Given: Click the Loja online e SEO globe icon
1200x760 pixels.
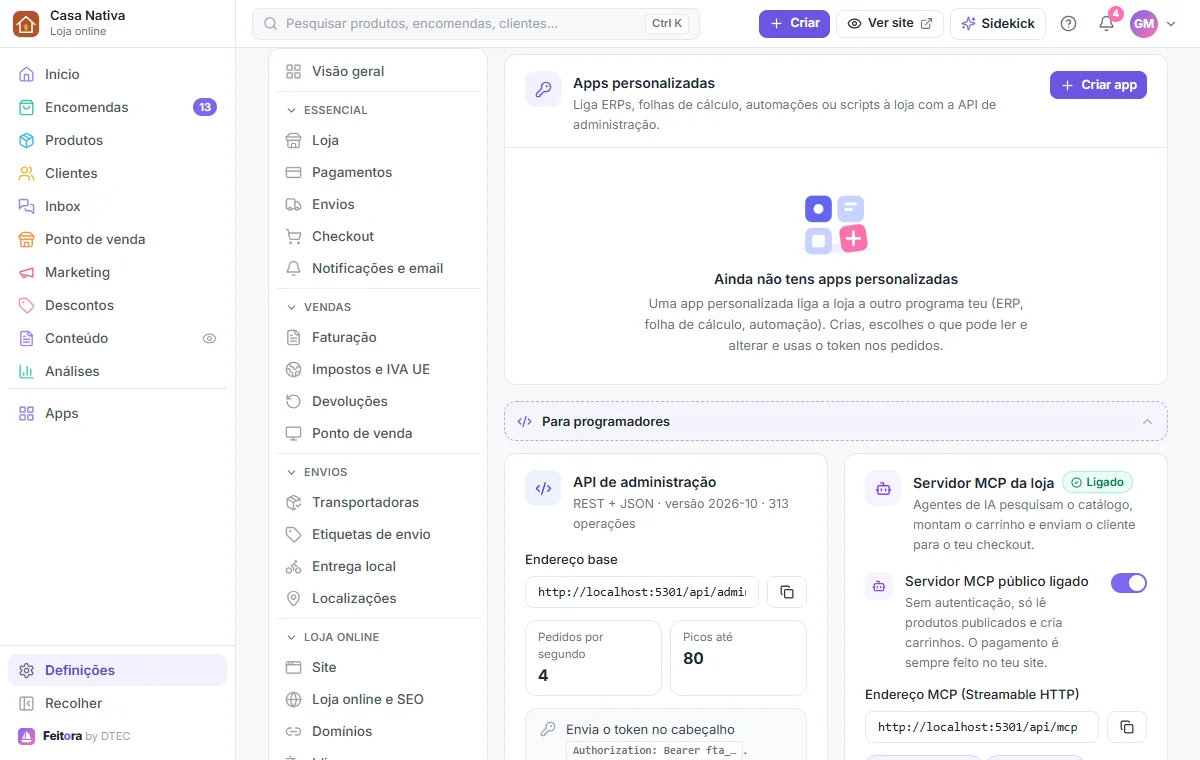Looking at the screenshot, I should click(293, 699).
